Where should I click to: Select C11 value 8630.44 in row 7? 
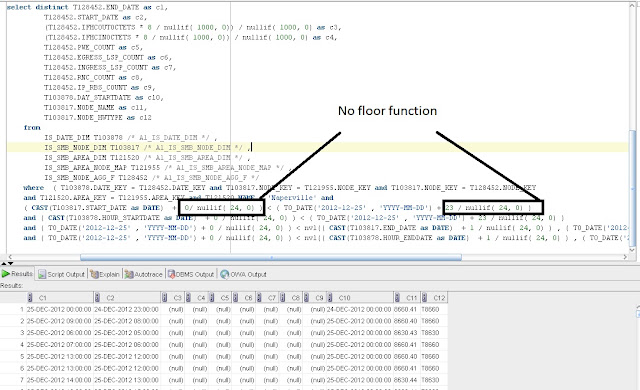(x=406, y=380)
